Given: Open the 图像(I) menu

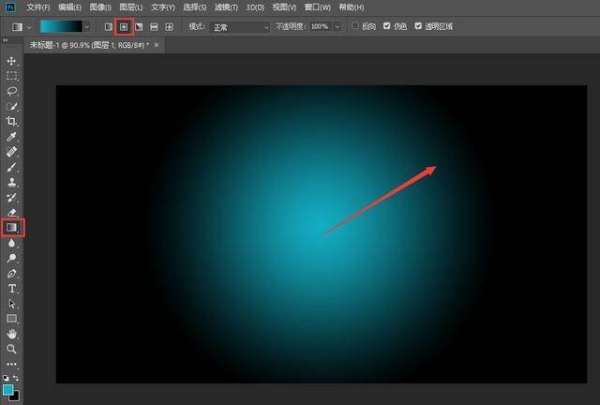Looking at the screenshot, I should click(x=100, y=7).
